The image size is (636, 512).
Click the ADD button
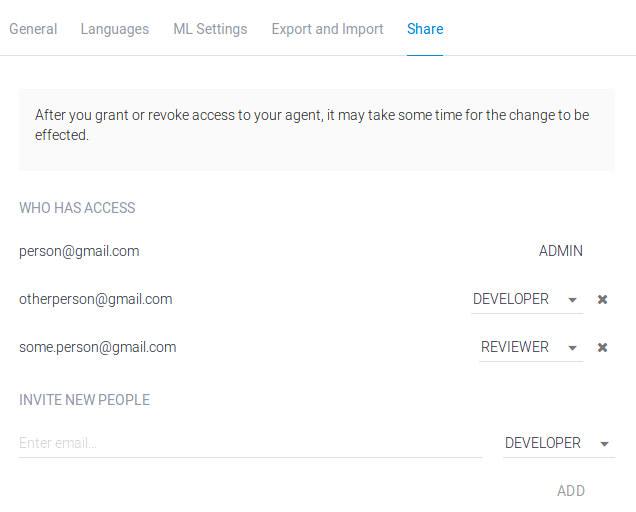coord(571,491)
